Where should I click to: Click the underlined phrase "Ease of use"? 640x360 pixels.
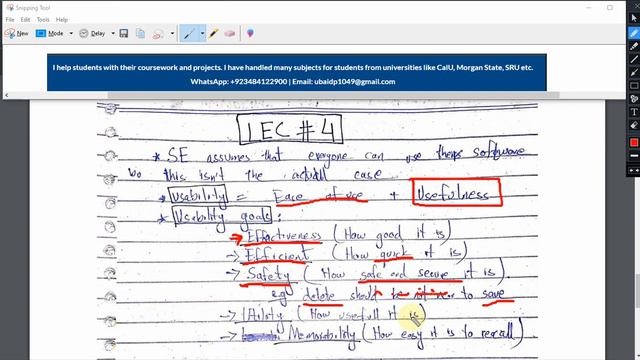pyautogui.click(x=319, y=196)
